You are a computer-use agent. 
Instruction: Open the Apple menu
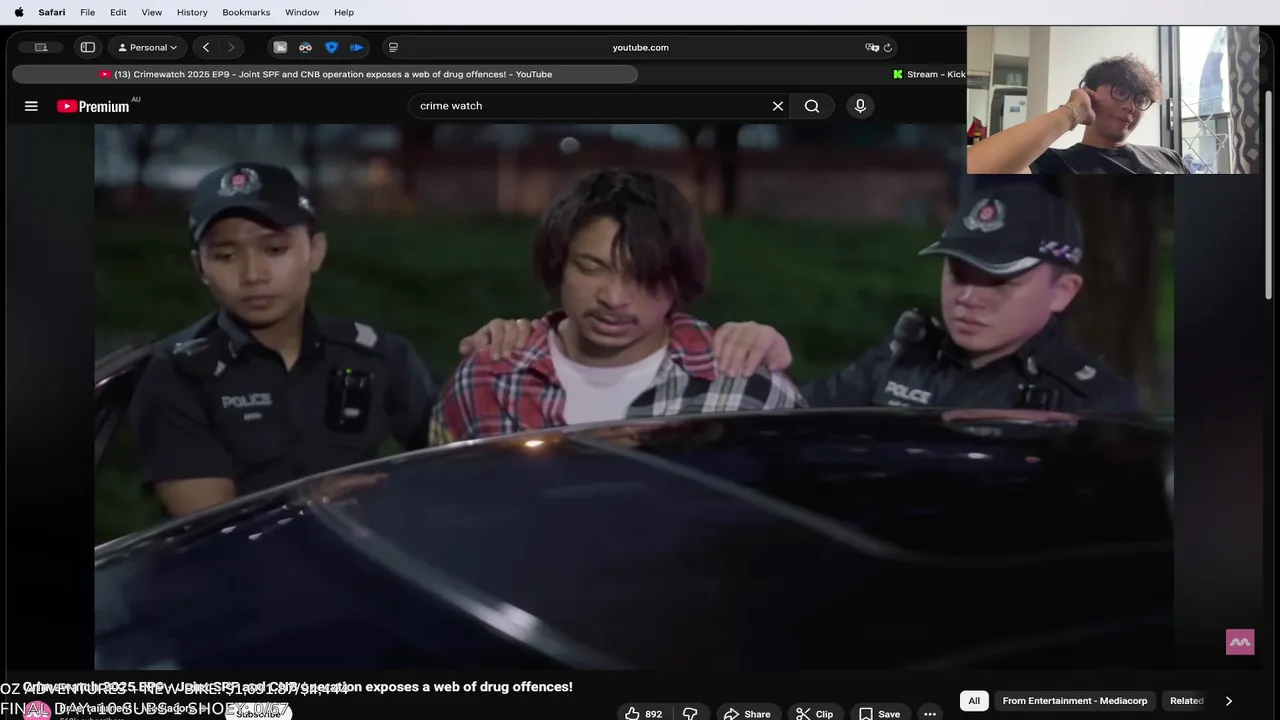(18, 12)
